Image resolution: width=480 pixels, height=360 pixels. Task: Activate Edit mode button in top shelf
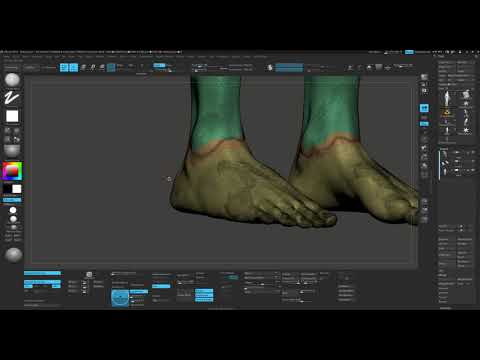coord(64,68)
